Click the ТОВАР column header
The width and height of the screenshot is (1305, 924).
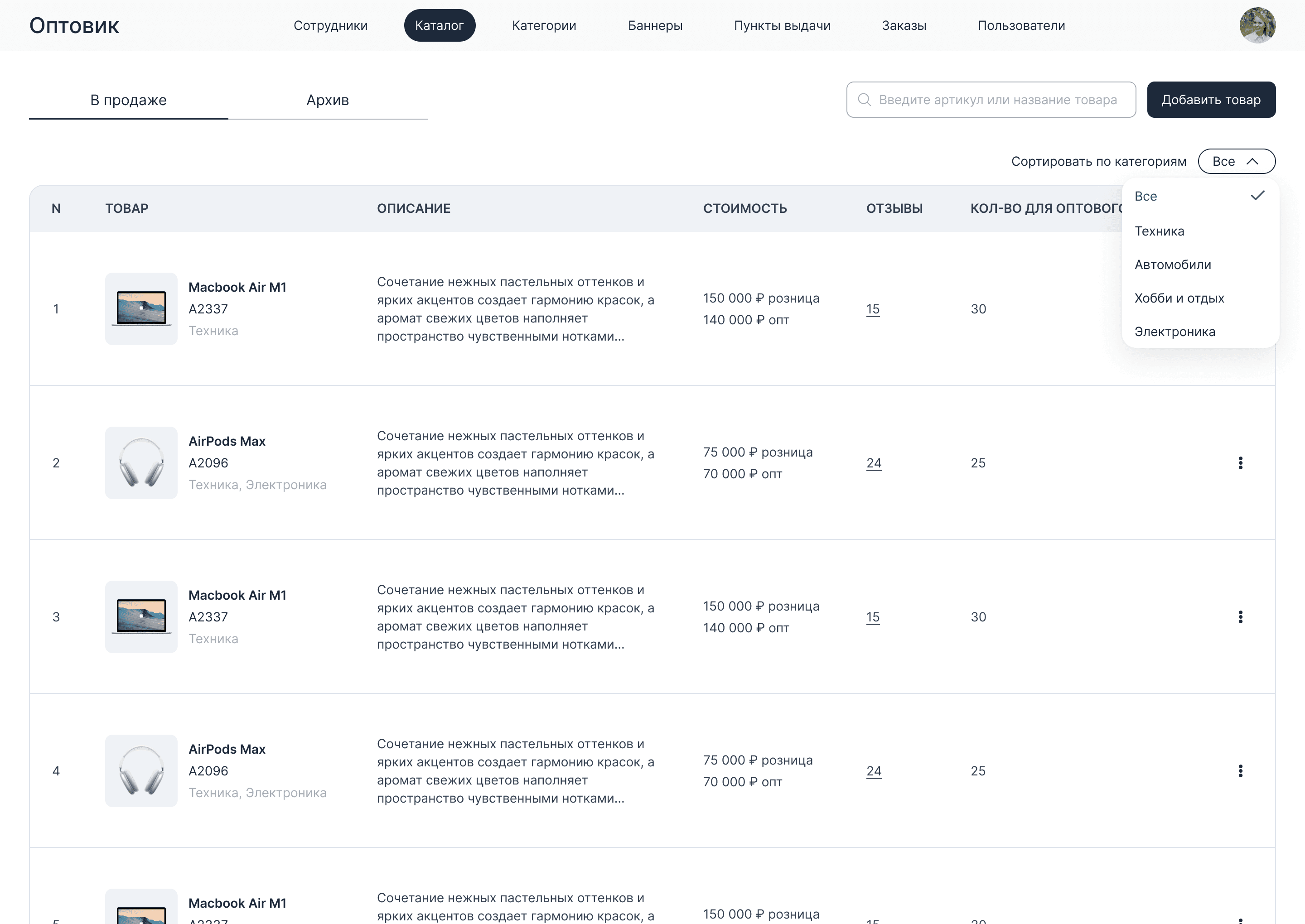click(x=127, y=209)
